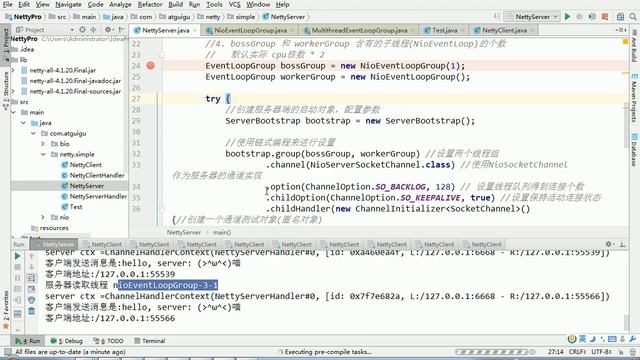The height and width of the screenshot is (360, 640).
Task: Pause output in the Run console sidebar
Action: click(17, 278)
